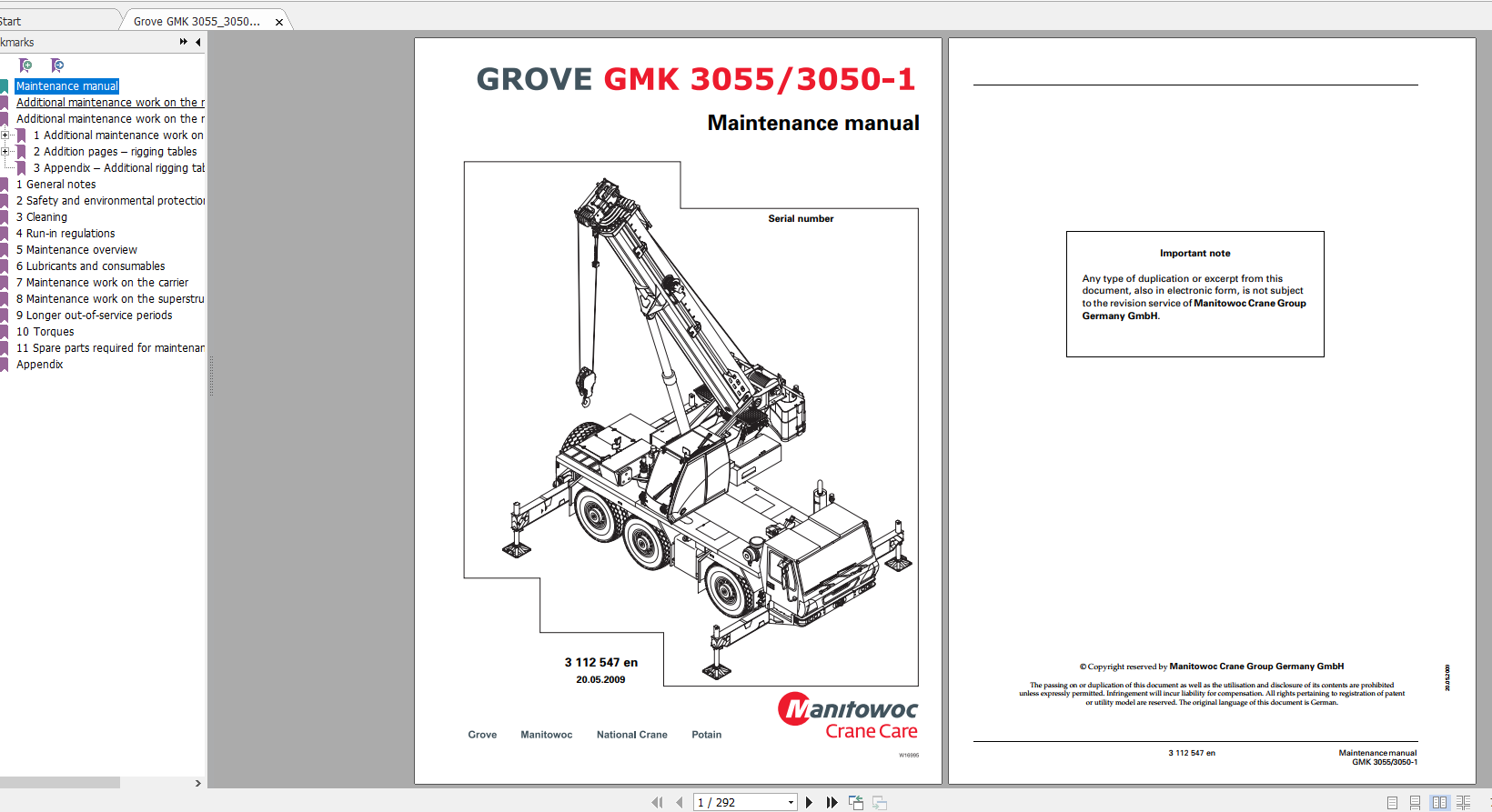Click bookmark icon beside 3 Cleaning
1492x812 pixels.
click(x=4, y=216)
